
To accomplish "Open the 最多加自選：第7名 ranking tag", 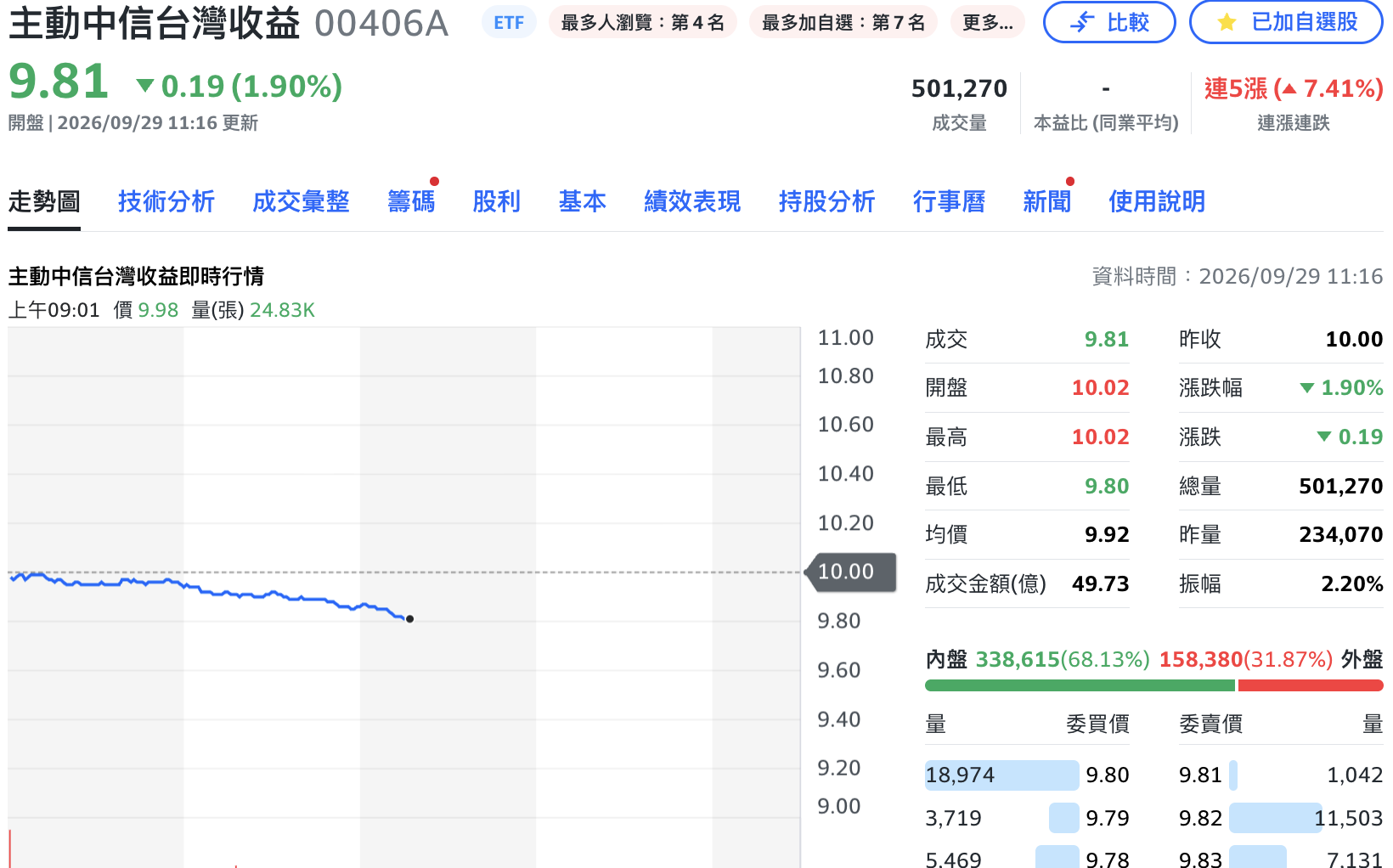I will coord(843,23).
